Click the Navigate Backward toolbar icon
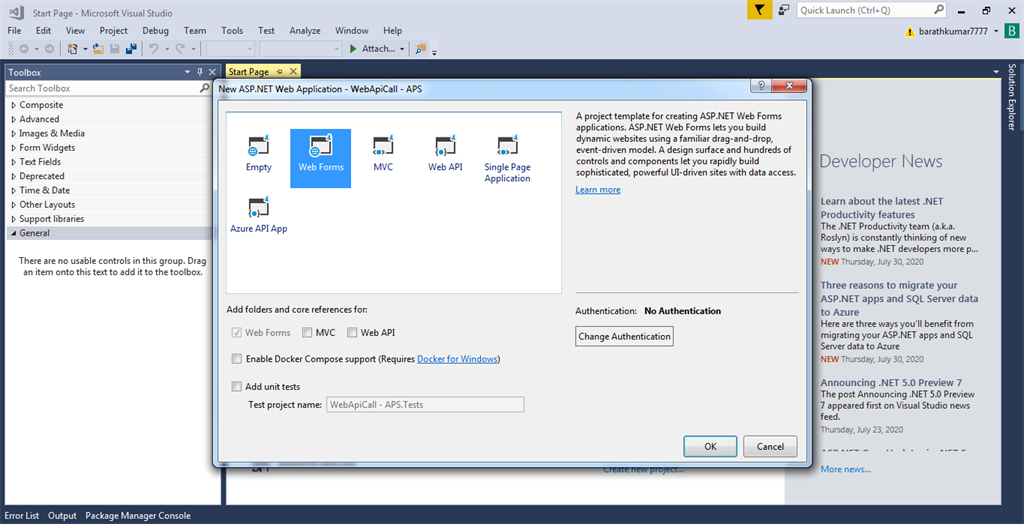This screenshot has height=524, width=1024. 24,48
